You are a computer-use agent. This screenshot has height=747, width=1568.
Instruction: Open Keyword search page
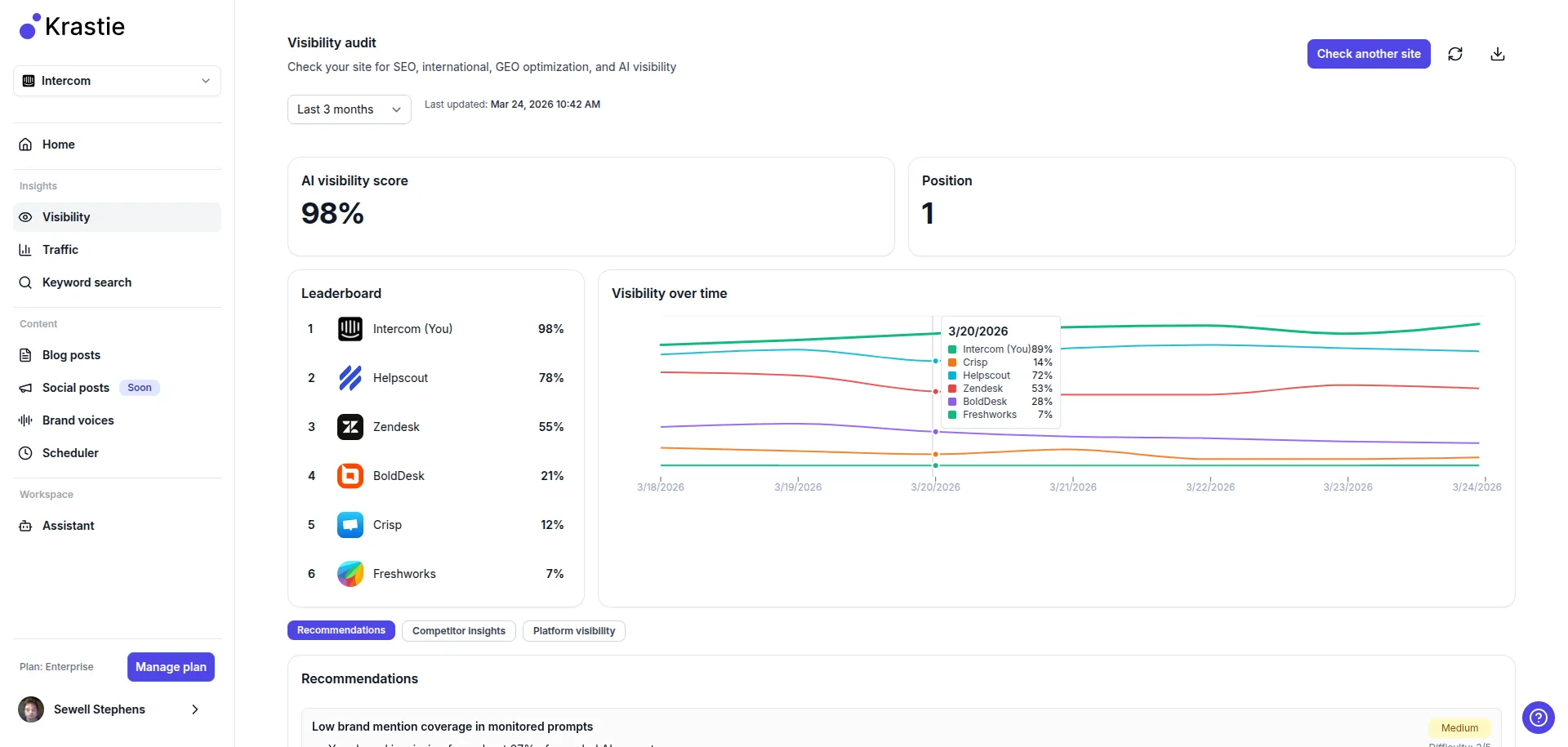coord(117,282)
